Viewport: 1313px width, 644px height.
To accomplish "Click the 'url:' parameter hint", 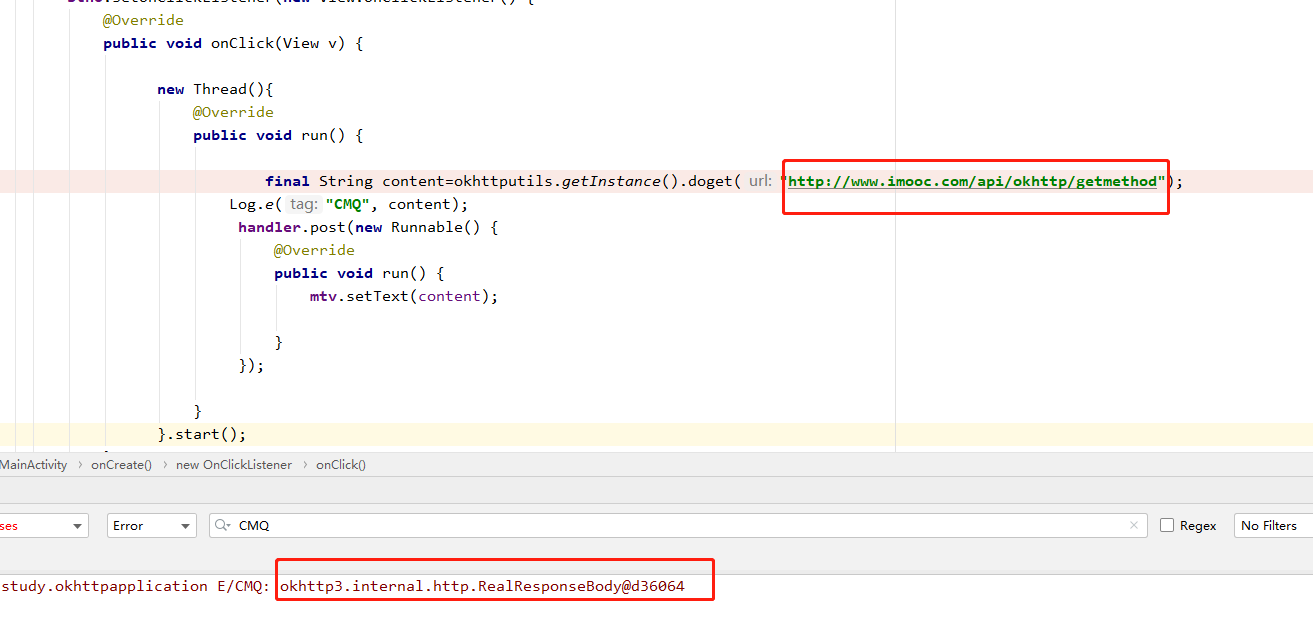I will tap(760, 181).
